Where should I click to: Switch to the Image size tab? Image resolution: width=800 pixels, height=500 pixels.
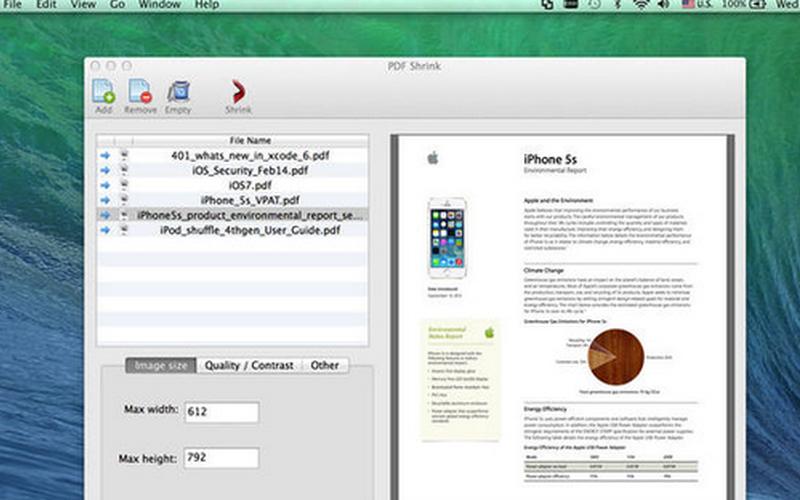point(161,365)
